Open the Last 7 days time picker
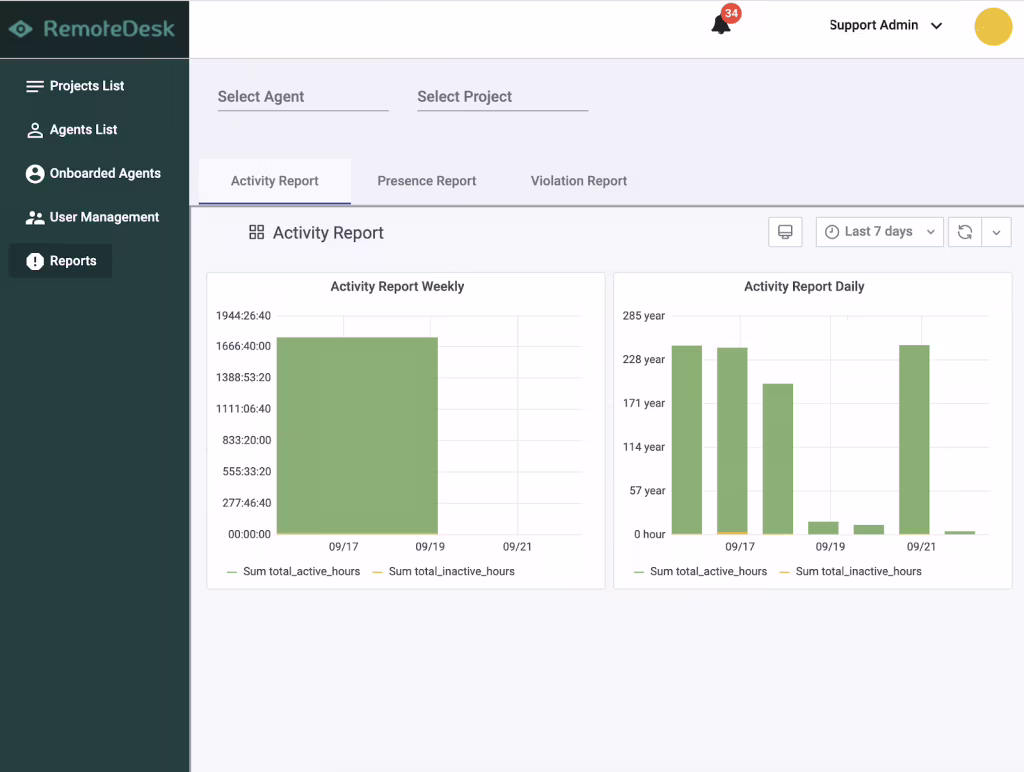The width and height of the screenshot is (1024, 772). coord(879,232)
